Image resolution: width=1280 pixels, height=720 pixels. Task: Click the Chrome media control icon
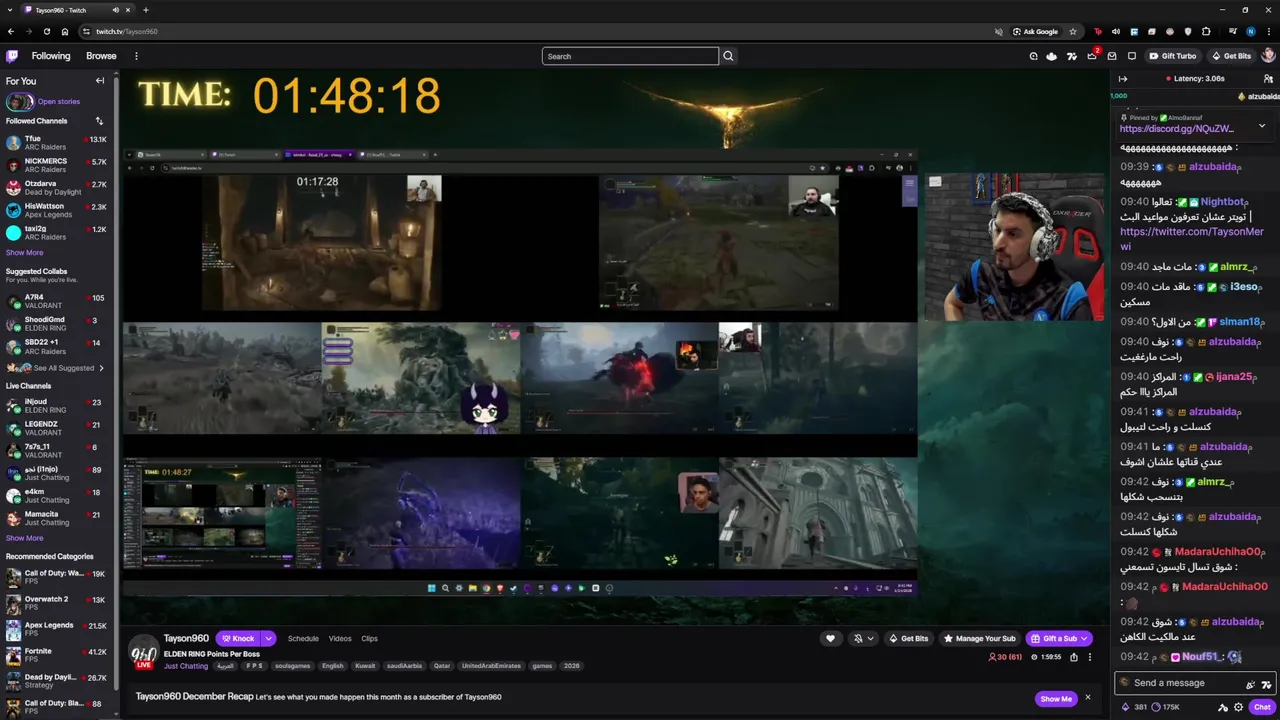tap(1233, 31)
